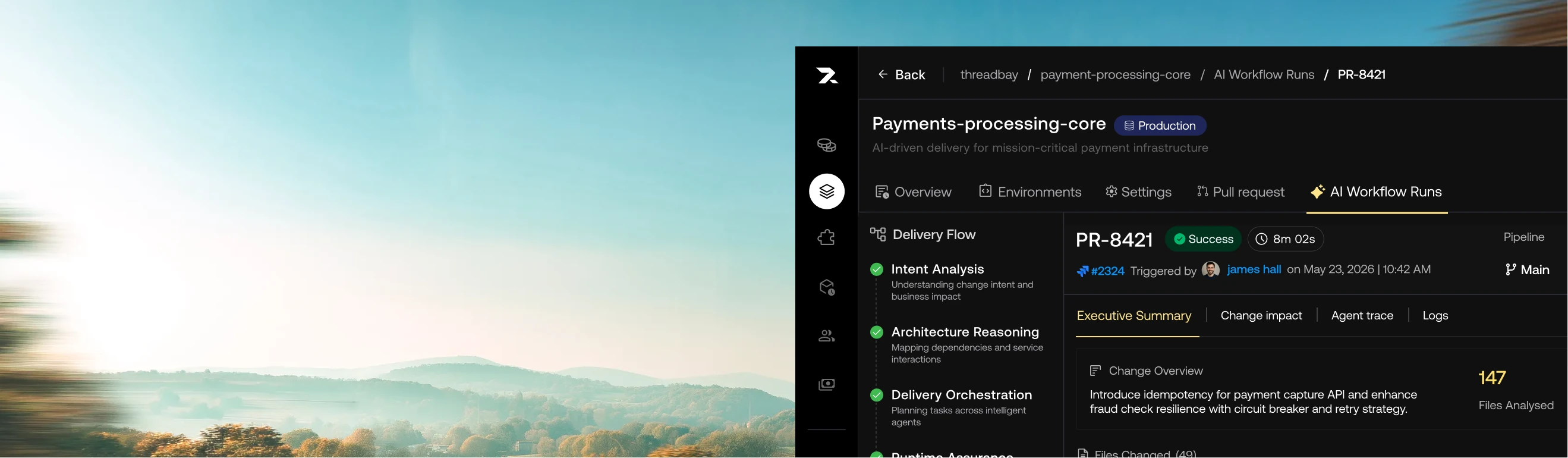Click the Delivery Flow diagram icon
Screen dimensions: 1568x458
pos(878,234)
